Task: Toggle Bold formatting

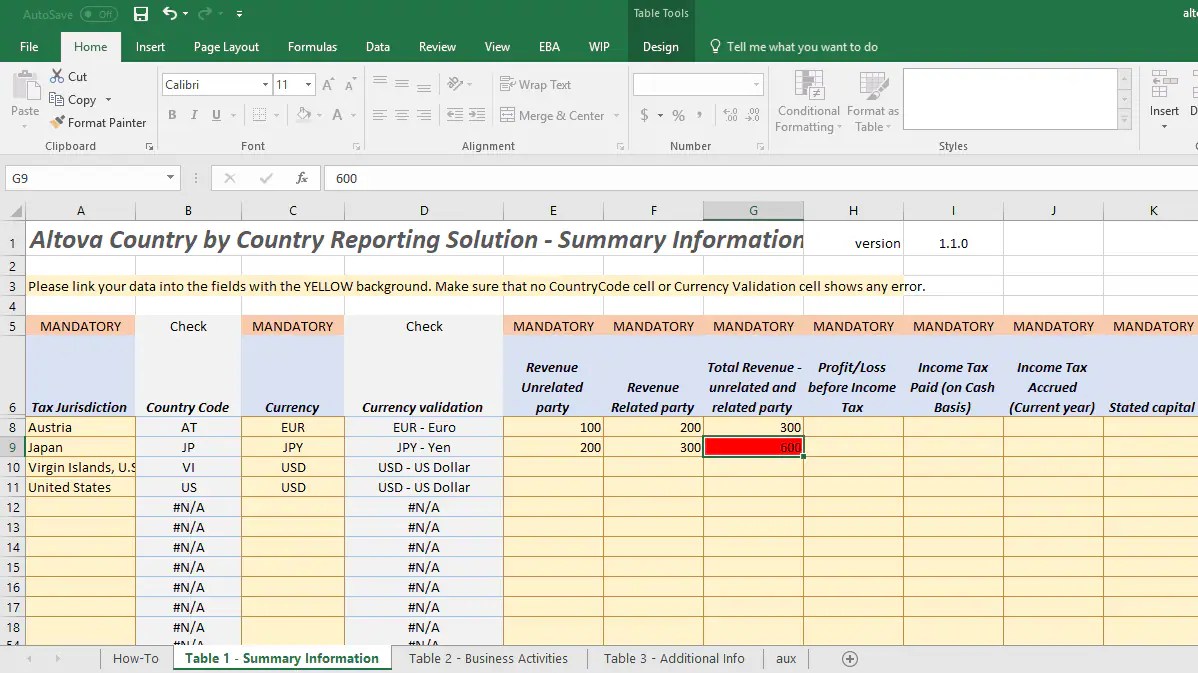Action: [x=172, y=115]
